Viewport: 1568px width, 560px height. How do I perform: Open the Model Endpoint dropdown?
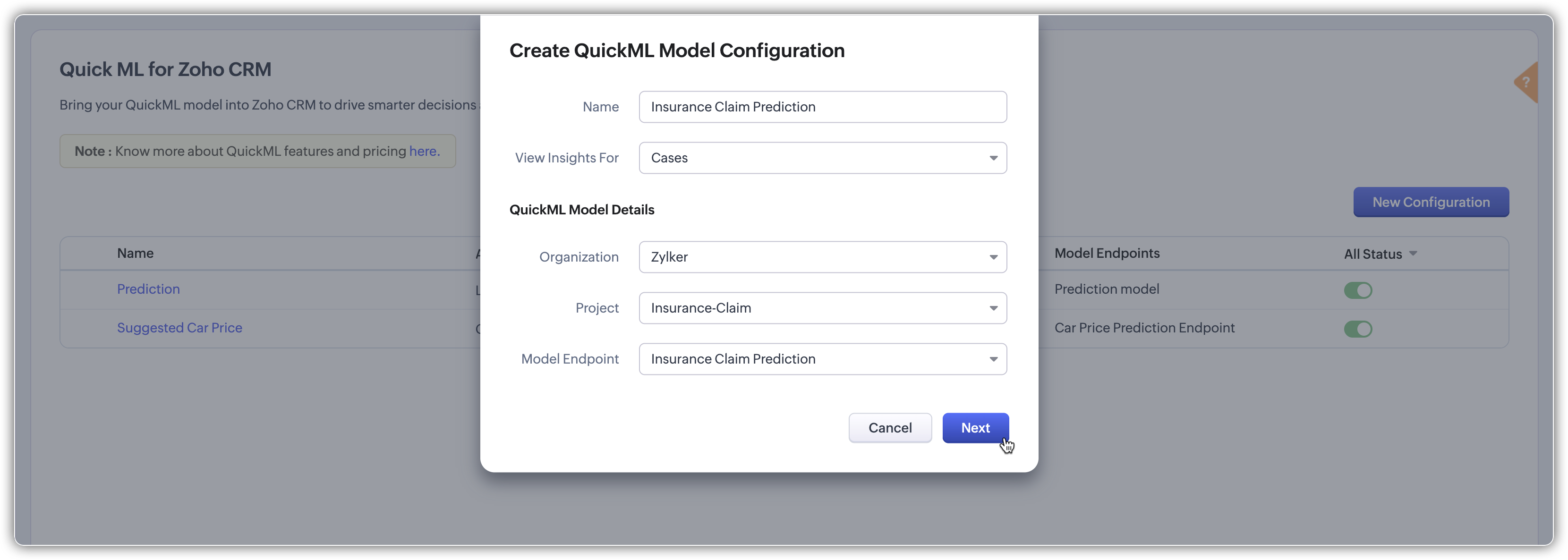(822, 359)
